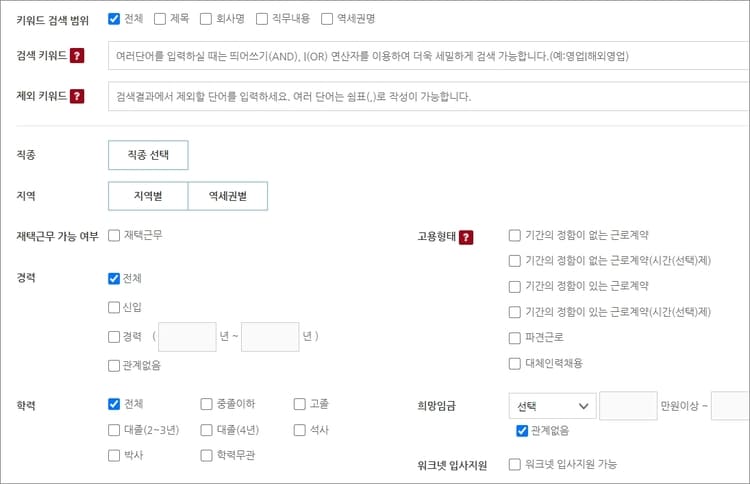The height and width of the screenshot is (484, 750).
Task: Check the 신입 career checkbox
Action: 114,307
